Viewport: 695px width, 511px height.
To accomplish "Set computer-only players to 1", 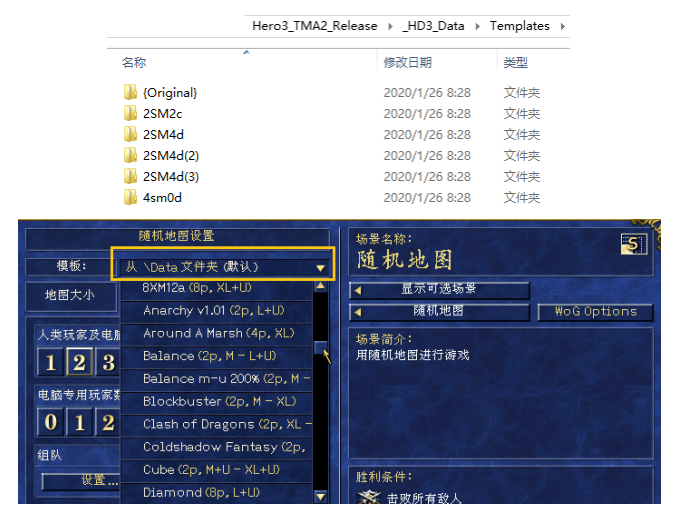I will pos(79,422).
